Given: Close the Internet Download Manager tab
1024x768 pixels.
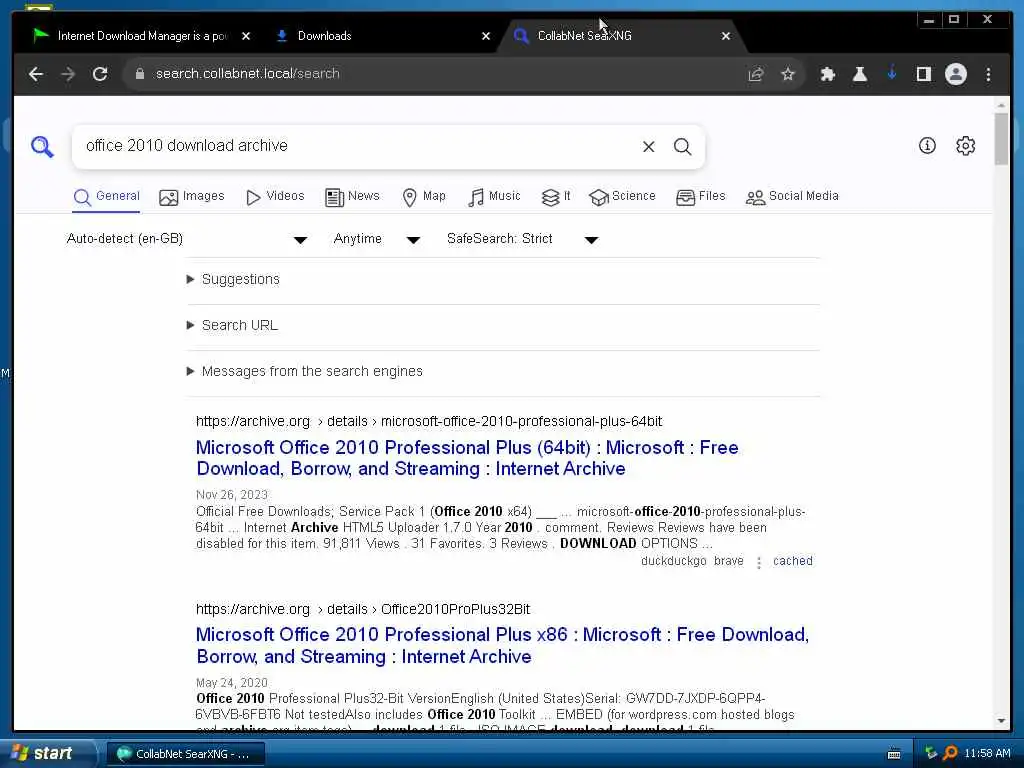Looking at the screenshot, I should pyautogui.click(x=246, y=36).
